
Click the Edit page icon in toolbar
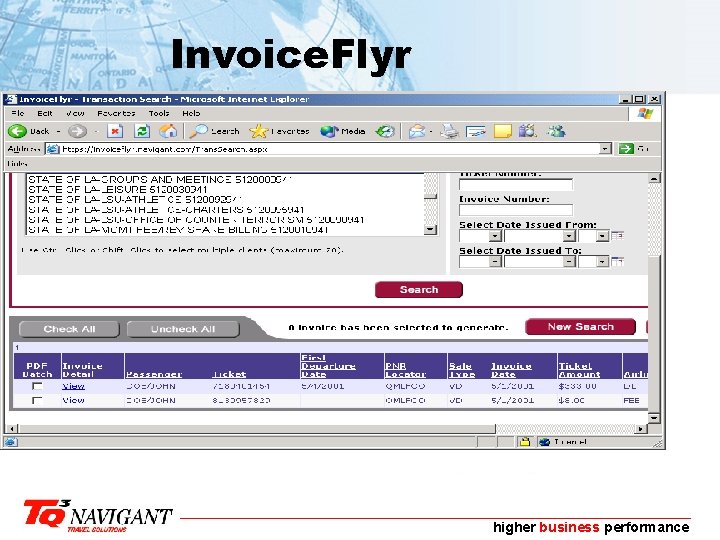475,132
